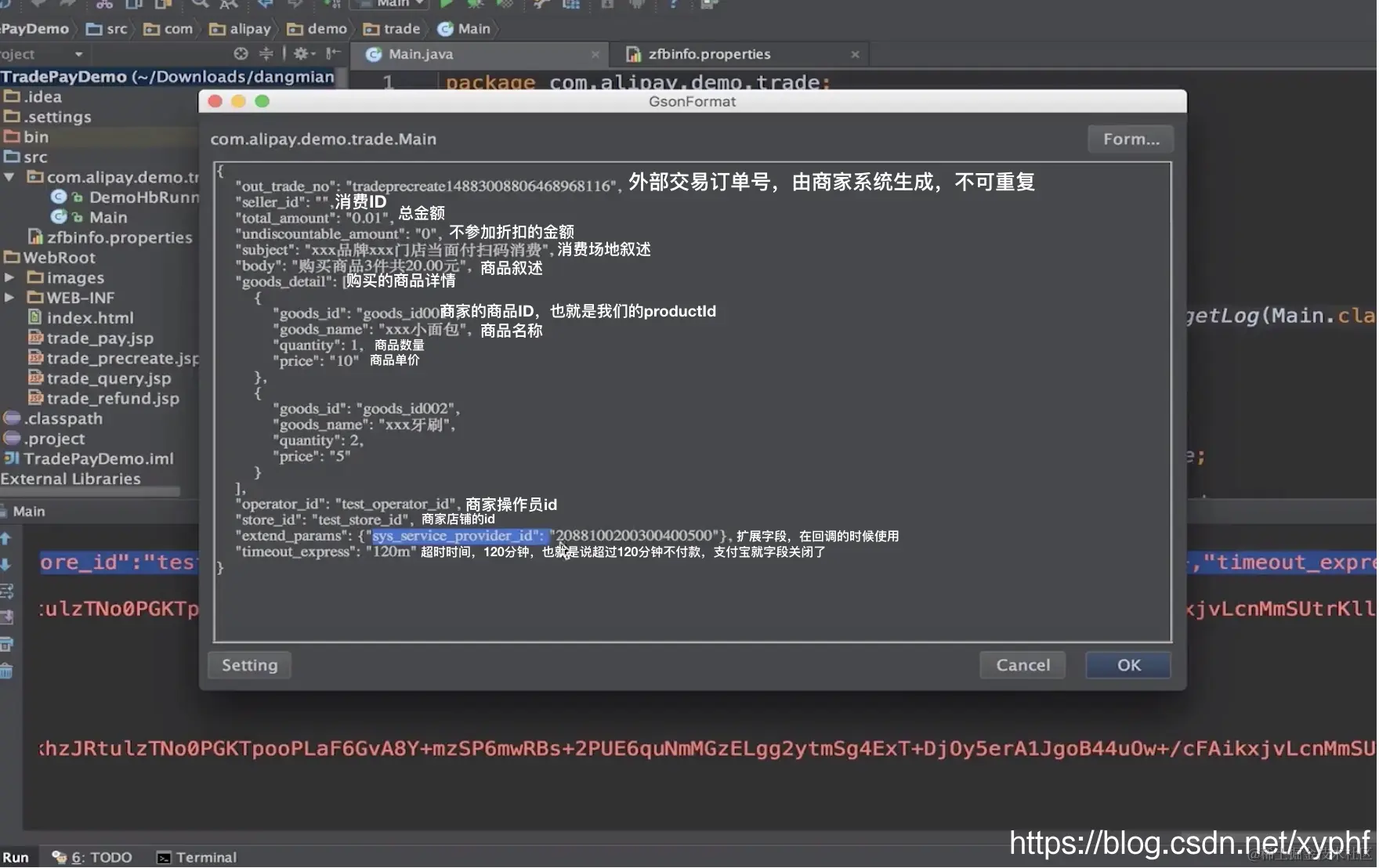1379x868 pixels.
Task: Toggle soft-wrap icon in Run console
Action: point(6,591)
